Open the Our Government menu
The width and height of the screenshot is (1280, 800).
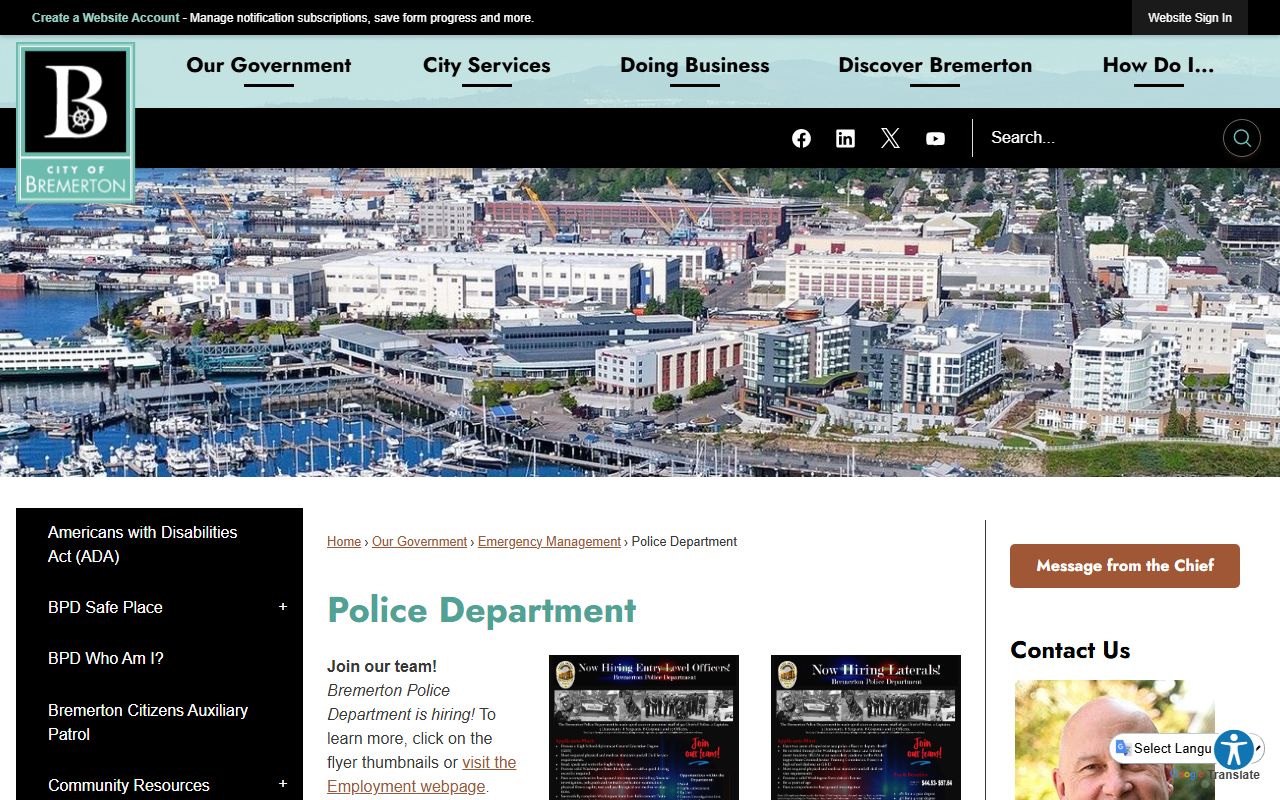pyautogui.click(x=268, y=66)
